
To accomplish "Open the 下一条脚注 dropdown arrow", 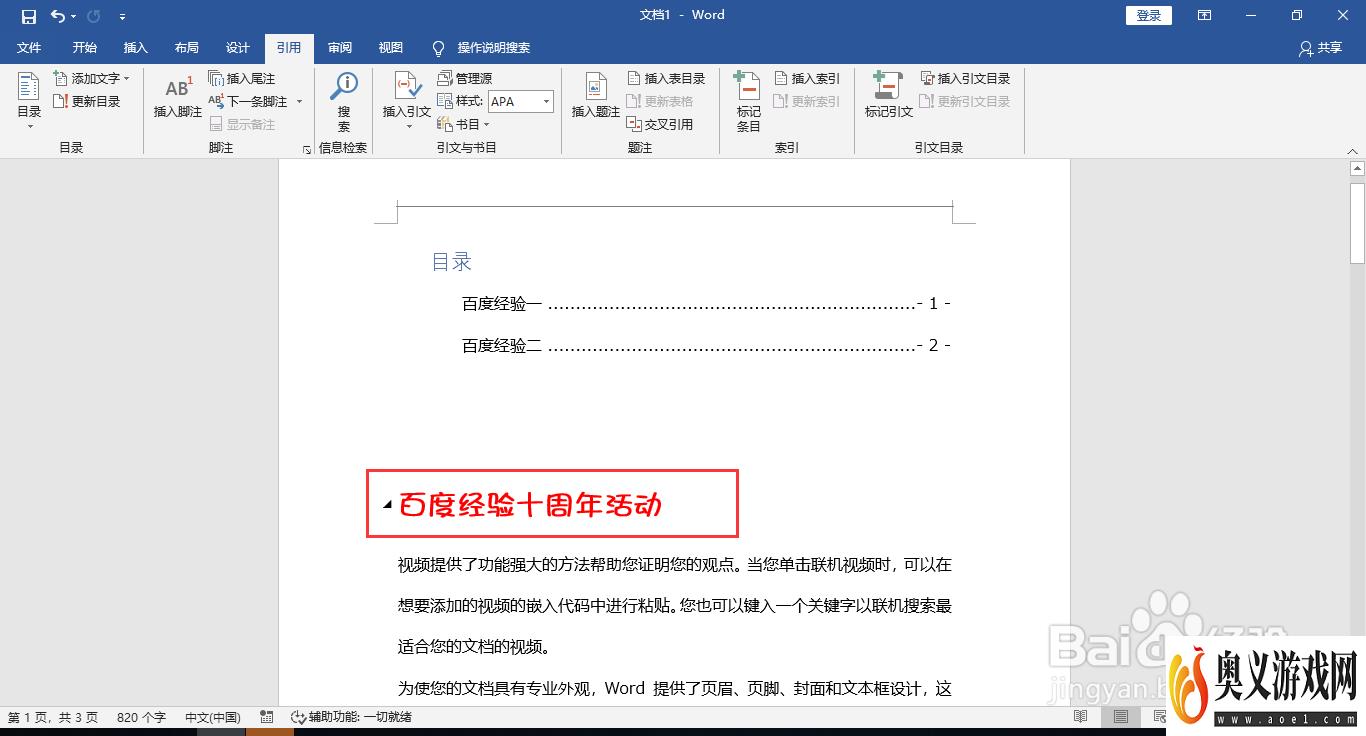I will point(299,101).
